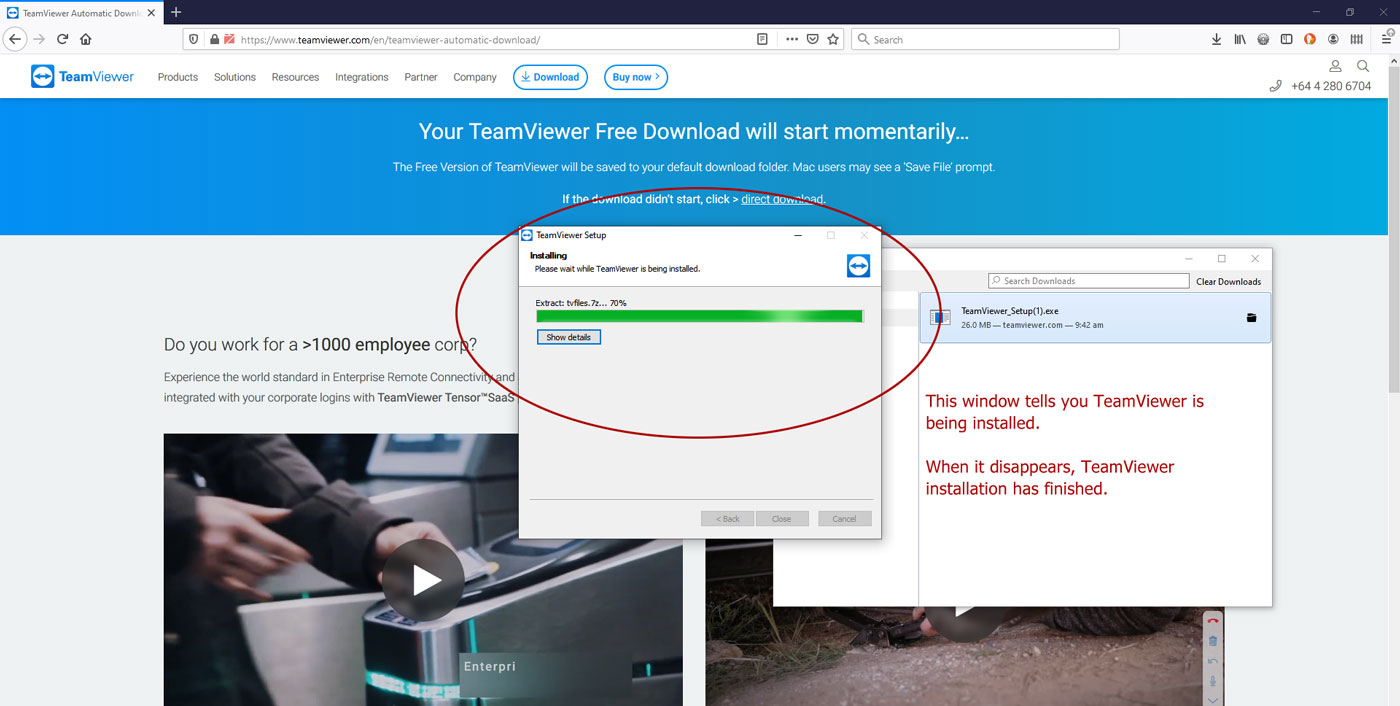Screen dimensions: 1400x706
Task: Play the Enterprise video thumbnail
Action: pyautogui.click(x=423, y=580)
